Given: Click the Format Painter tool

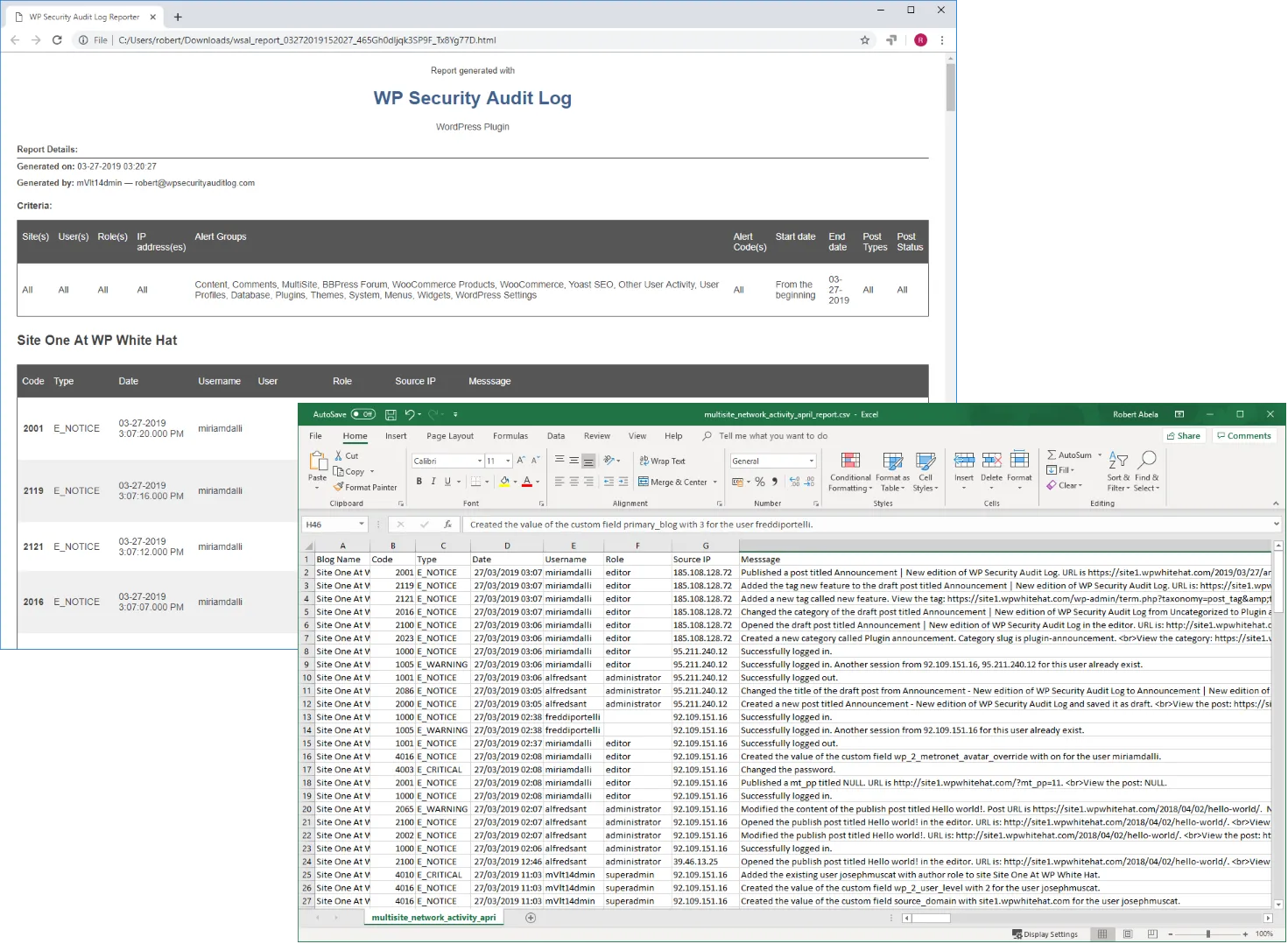Looking at the screenshot, I should 365,488.
